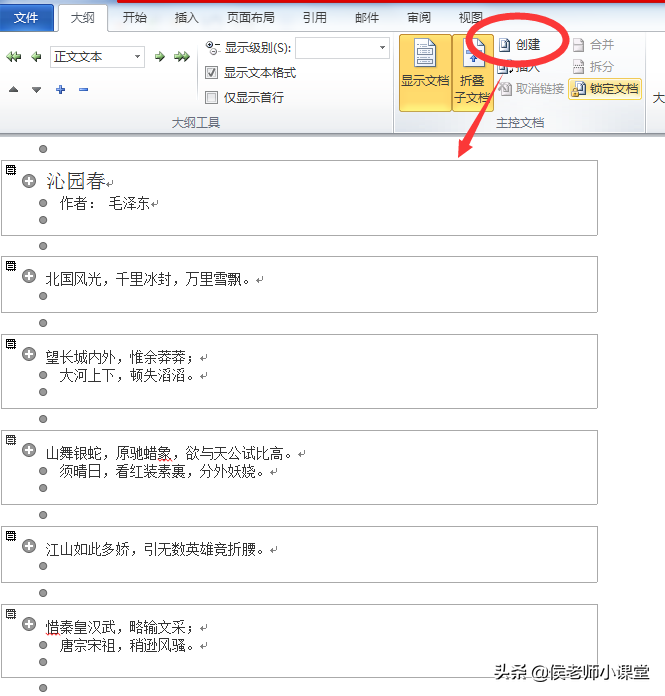Toggle the 锁定文档 button

[605, 89]
